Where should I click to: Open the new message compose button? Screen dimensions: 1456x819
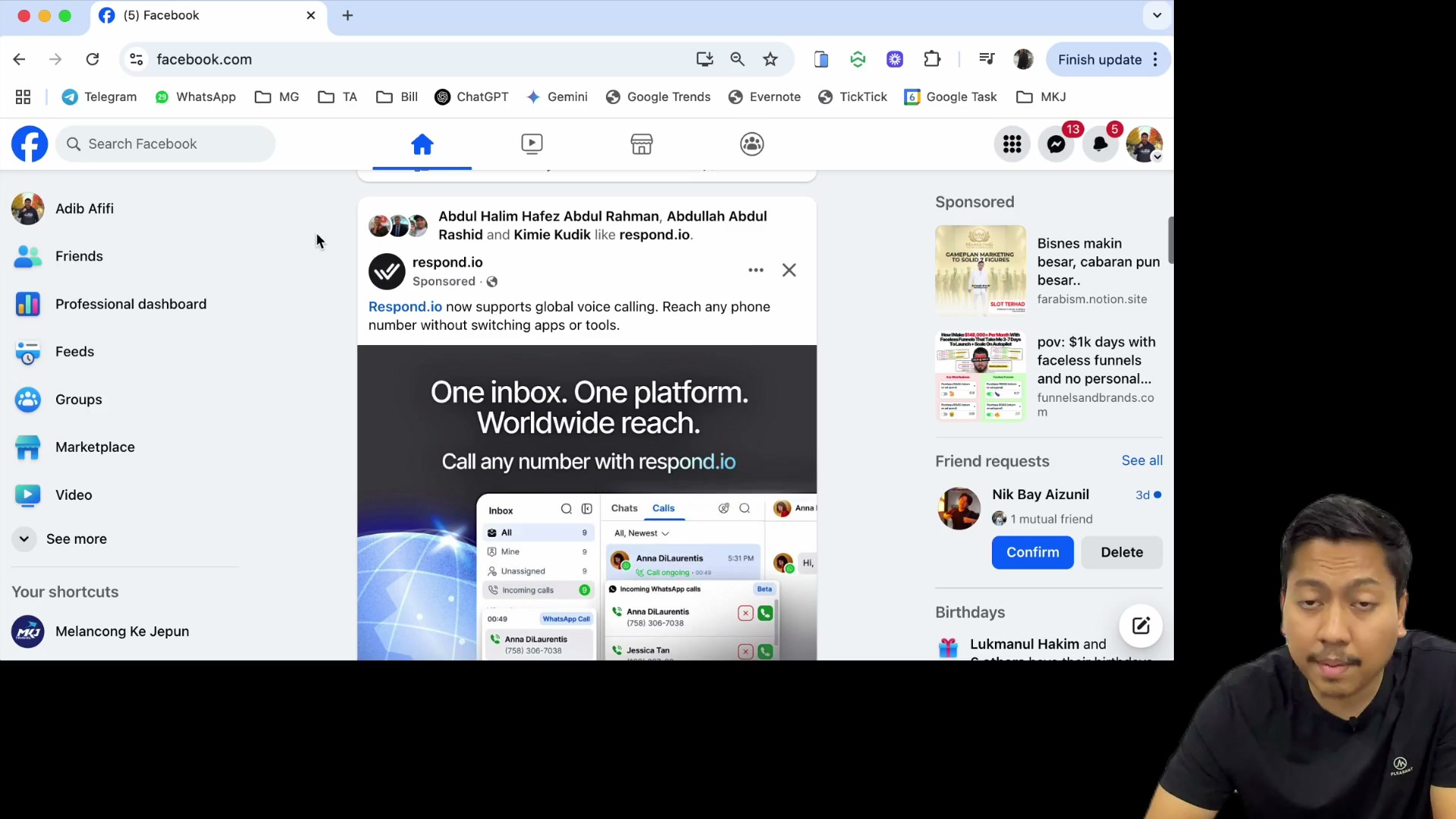click(x=1141, y=626)
